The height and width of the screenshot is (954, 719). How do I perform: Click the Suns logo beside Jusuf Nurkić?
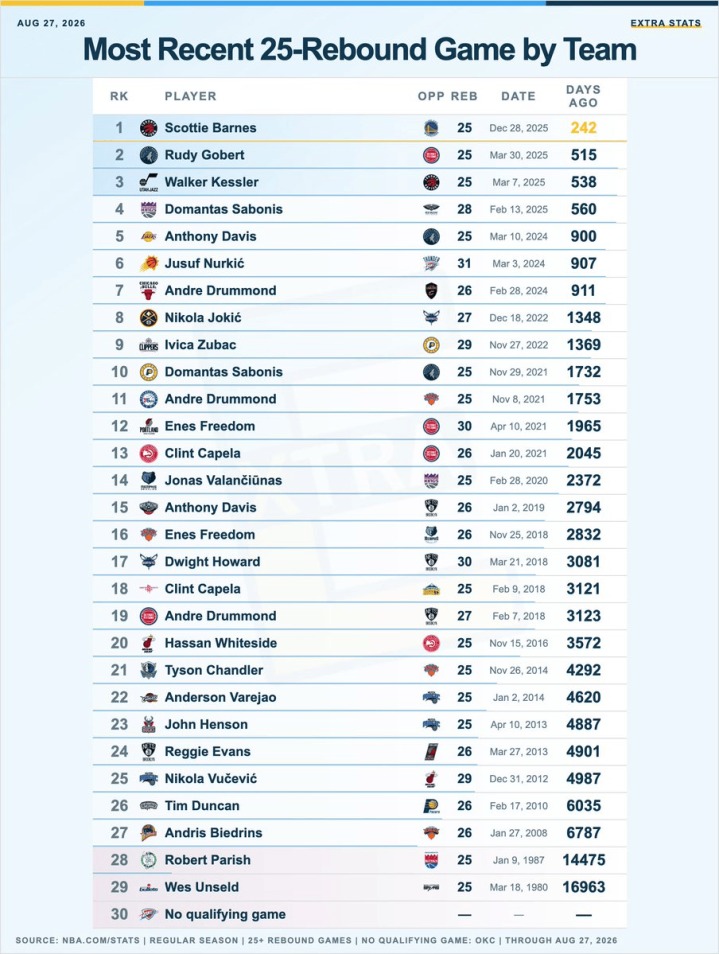pos(148,263)
